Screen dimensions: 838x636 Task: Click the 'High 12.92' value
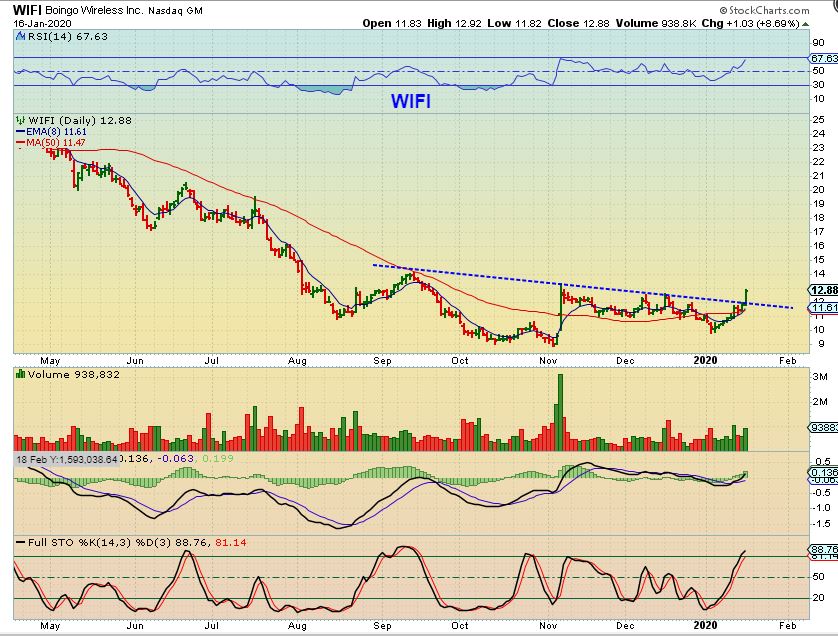point(454,24)
